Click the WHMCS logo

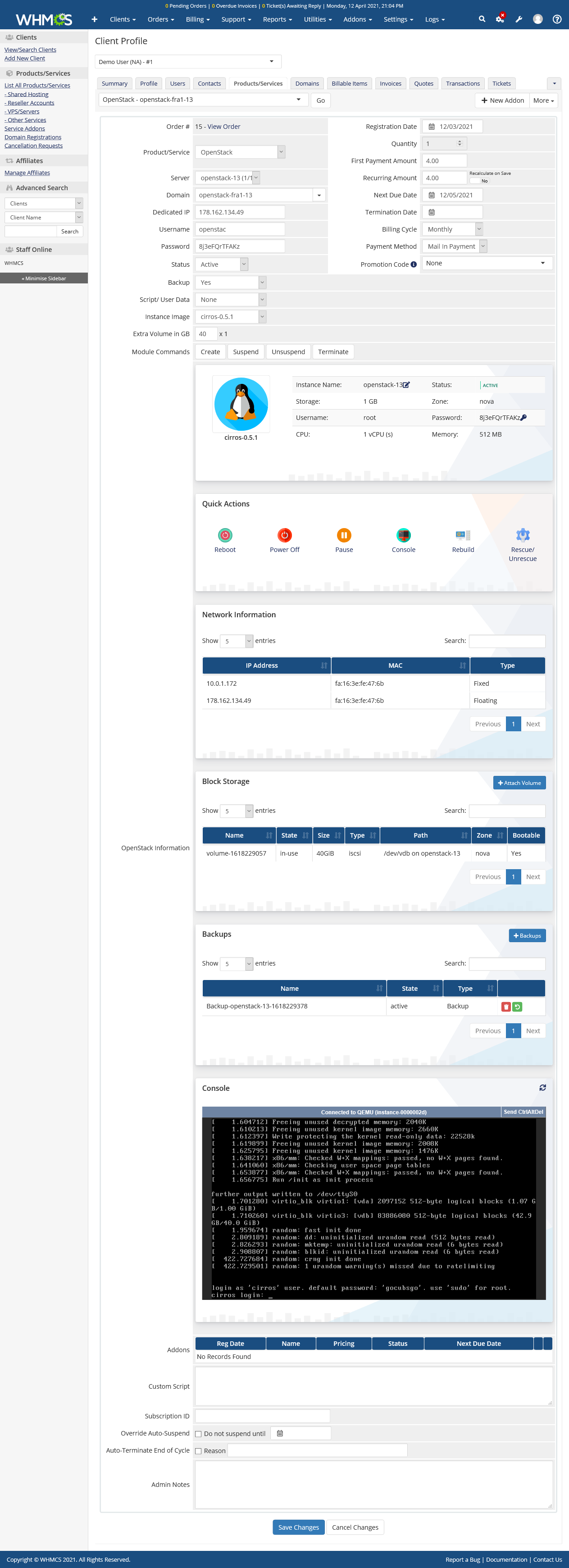[44, 19]
